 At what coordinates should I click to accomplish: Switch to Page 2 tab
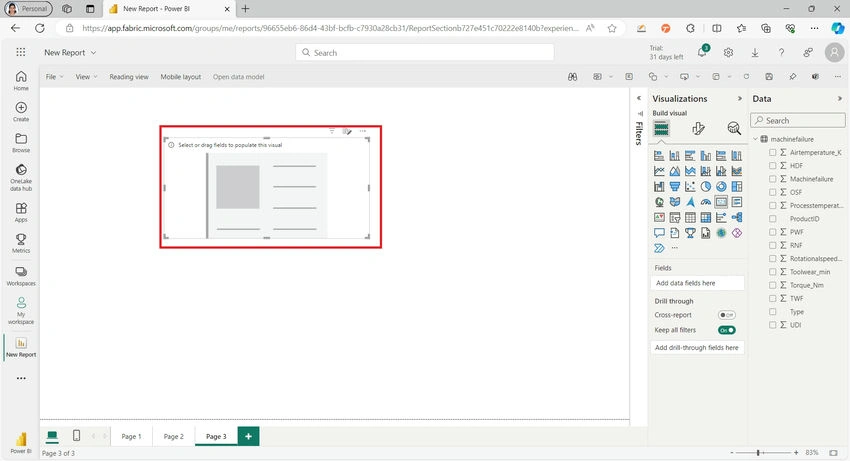tap(173, 437)
